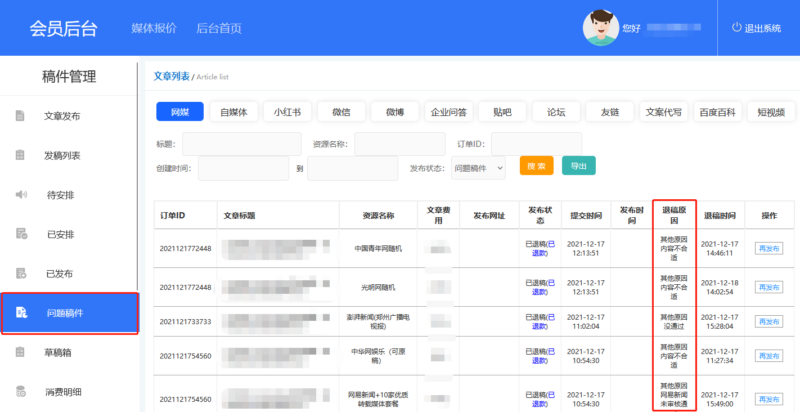Switch to the 文案代写 tab
This screenshot has width=800, height=412.
664,112
